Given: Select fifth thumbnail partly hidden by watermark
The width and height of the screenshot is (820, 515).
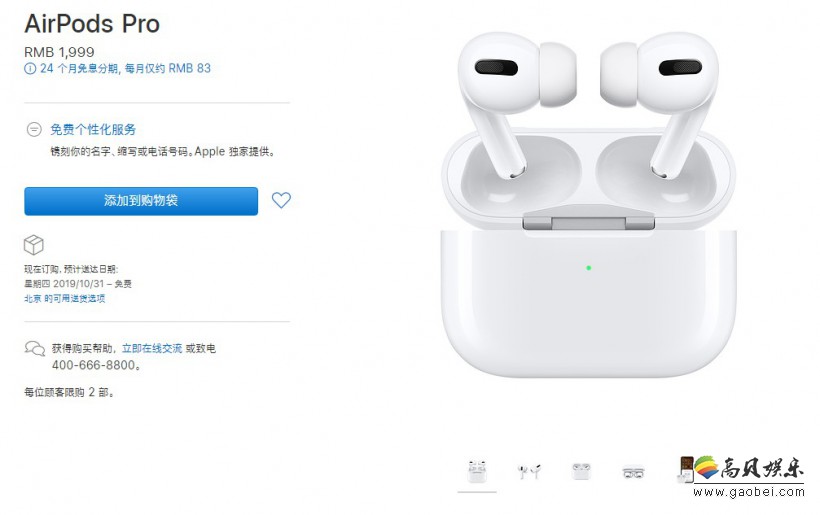Looking at the screenshot, I should 686,470.
